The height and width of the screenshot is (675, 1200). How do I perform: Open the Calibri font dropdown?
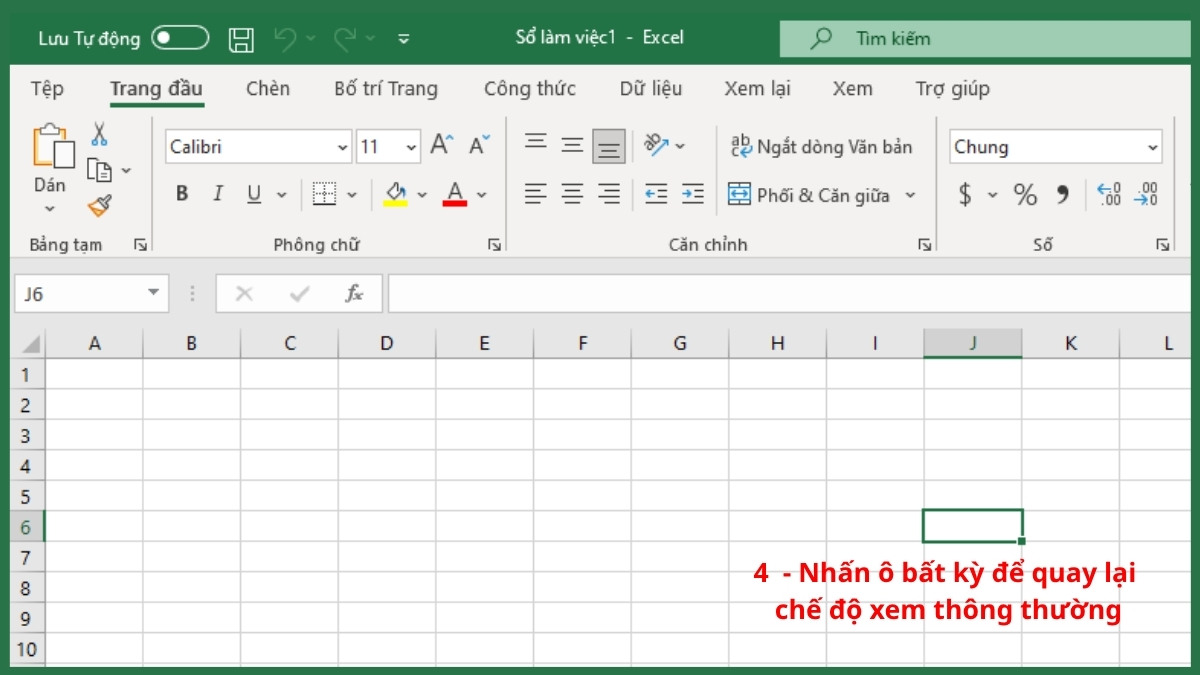(x=340, y=146)
